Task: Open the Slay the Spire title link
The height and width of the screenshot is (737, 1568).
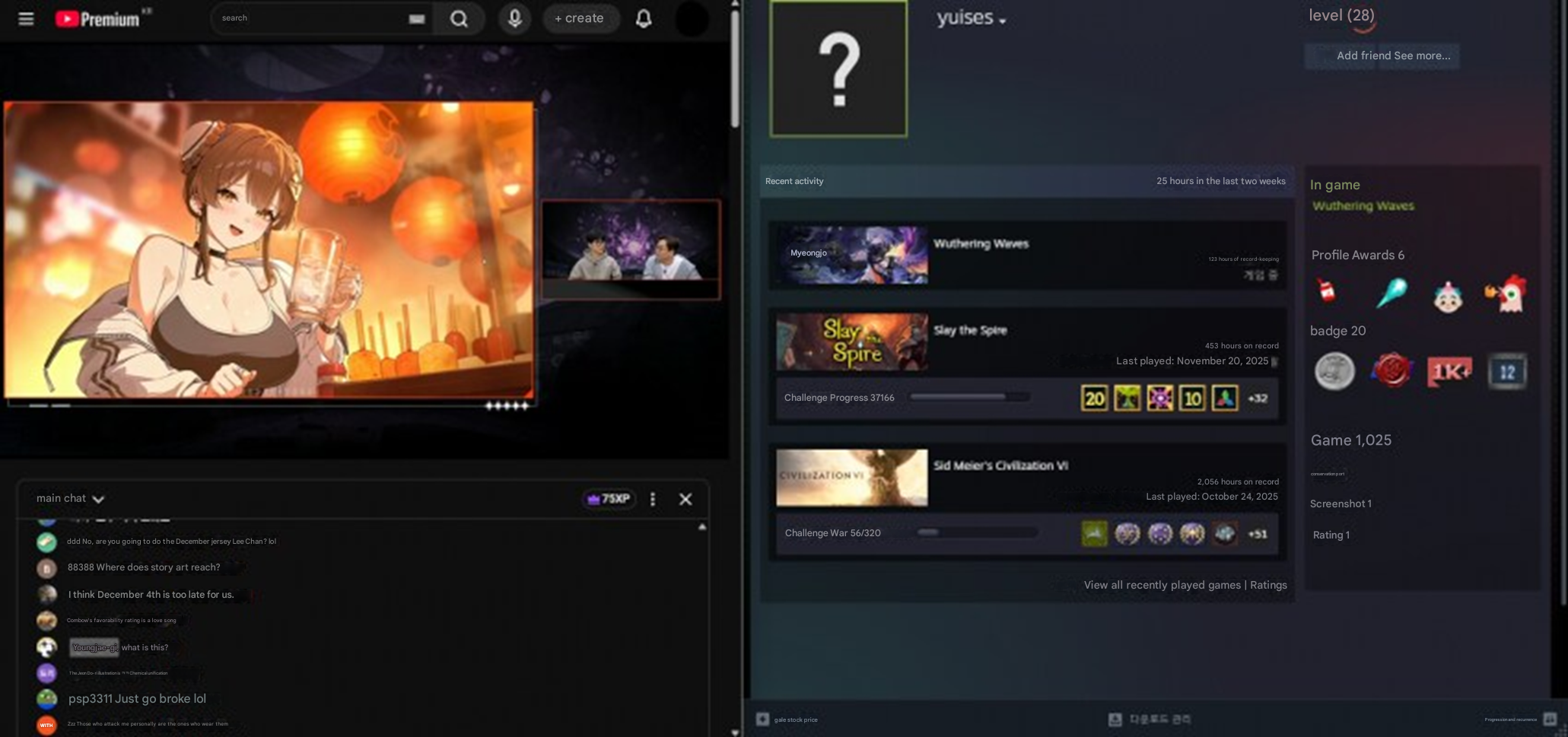Action: click(x=970, y=330)
